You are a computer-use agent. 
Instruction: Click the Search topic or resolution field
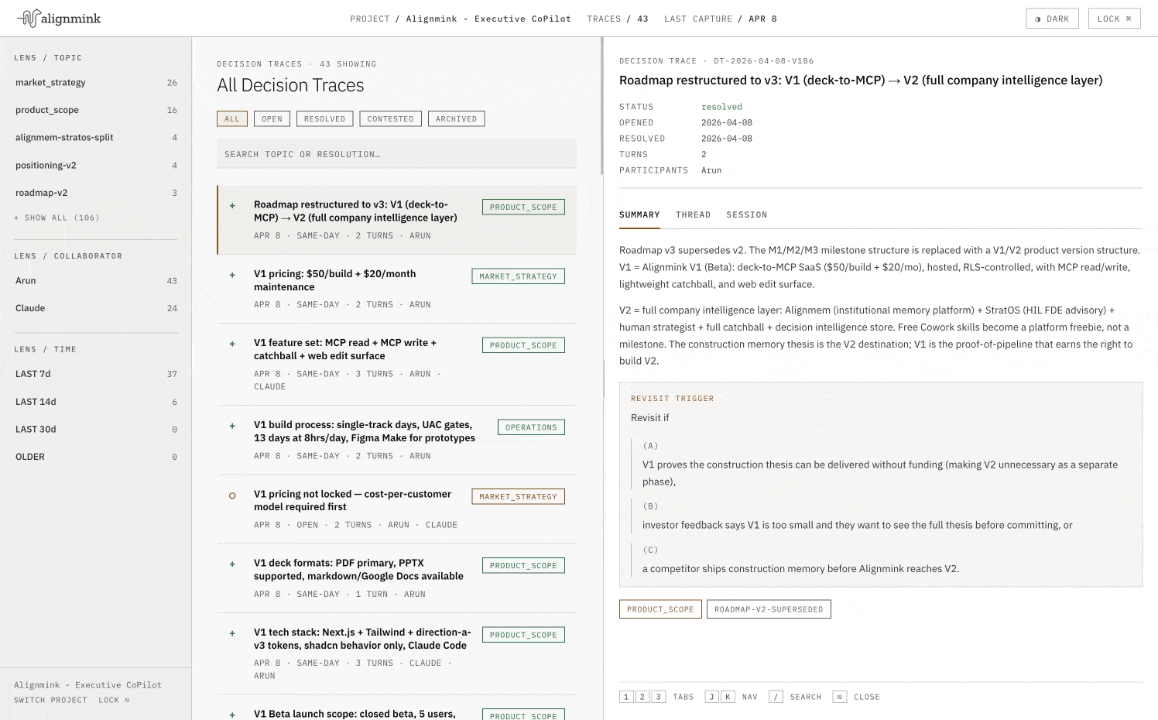tap(397, 154)
